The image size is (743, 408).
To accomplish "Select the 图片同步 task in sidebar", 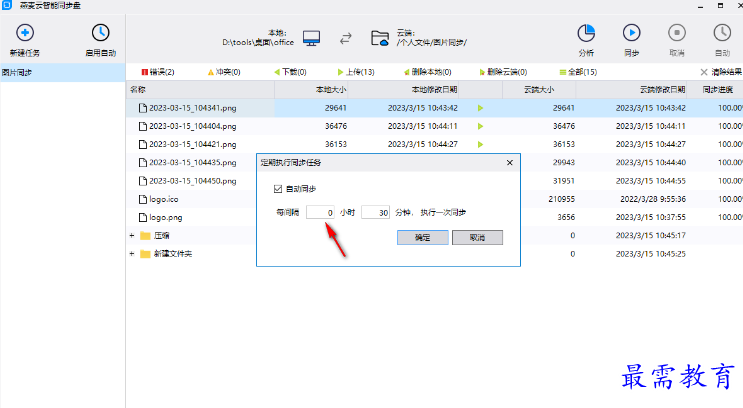I will (63, 73).
